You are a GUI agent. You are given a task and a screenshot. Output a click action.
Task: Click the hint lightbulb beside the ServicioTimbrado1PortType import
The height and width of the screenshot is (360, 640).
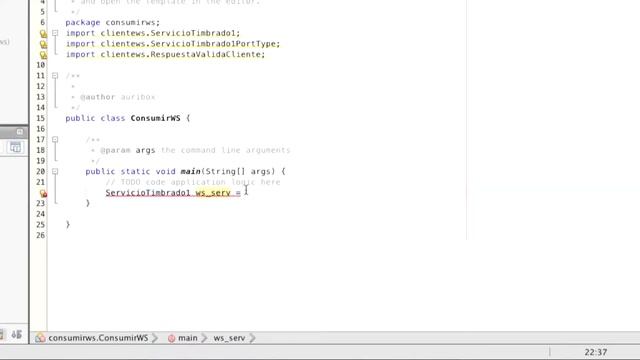pyautogui.click(x=43, y=44)
